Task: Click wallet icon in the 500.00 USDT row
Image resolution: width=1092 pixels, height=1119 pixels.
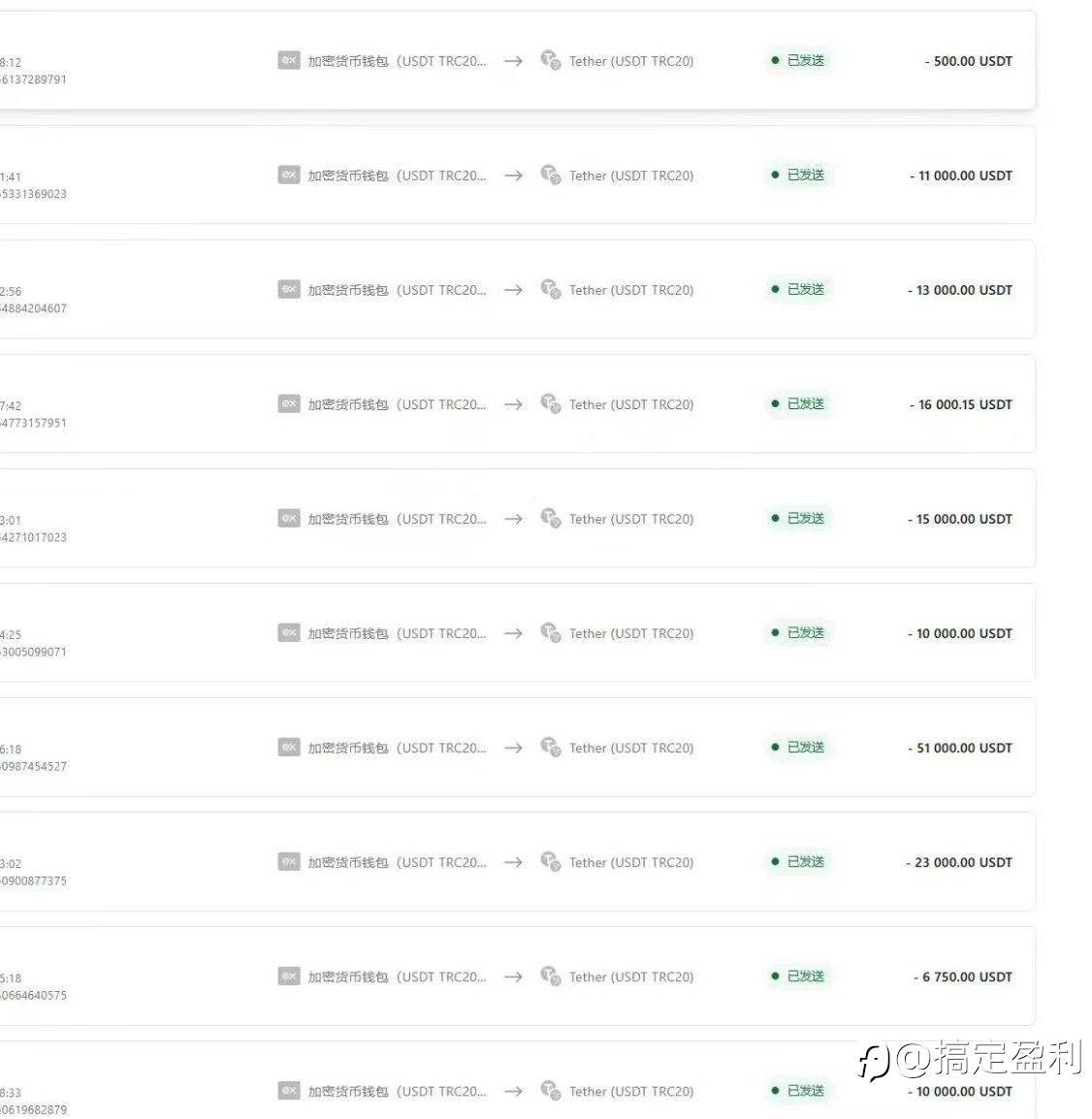Action: point(288,60)
